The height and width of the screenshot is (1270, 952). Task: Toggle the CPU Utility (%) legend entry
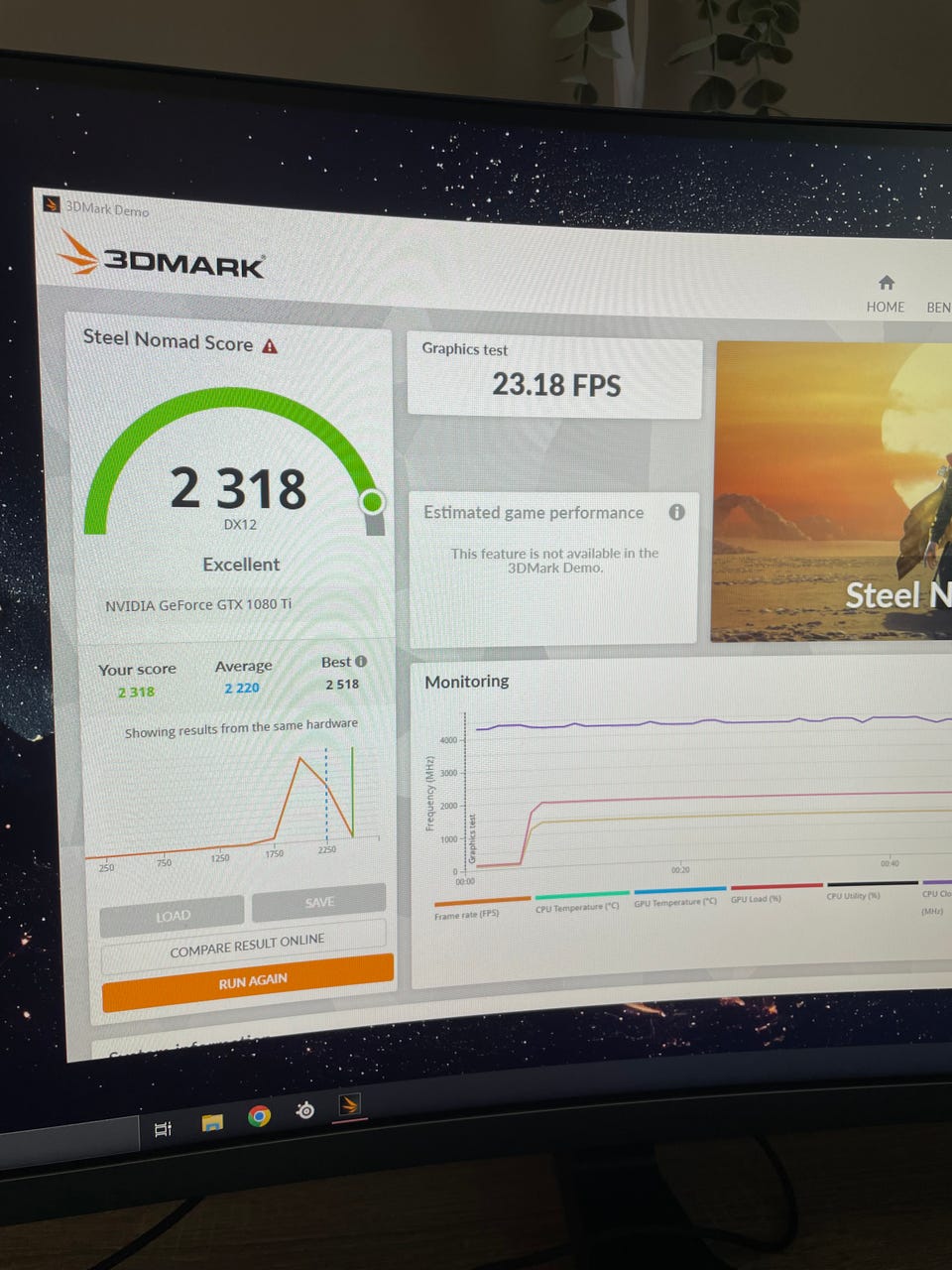(871, 890)
